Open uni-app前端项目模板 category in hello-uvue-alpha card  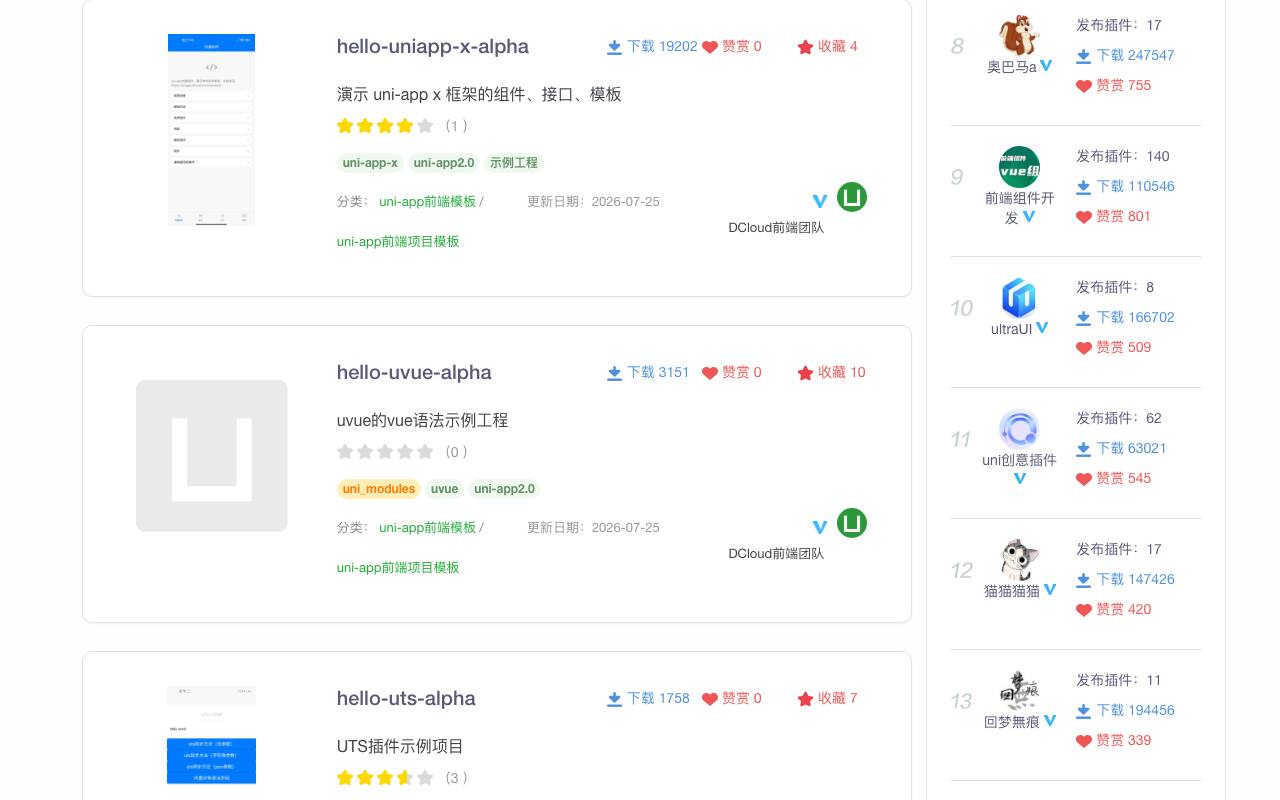(x=398, y=567)
